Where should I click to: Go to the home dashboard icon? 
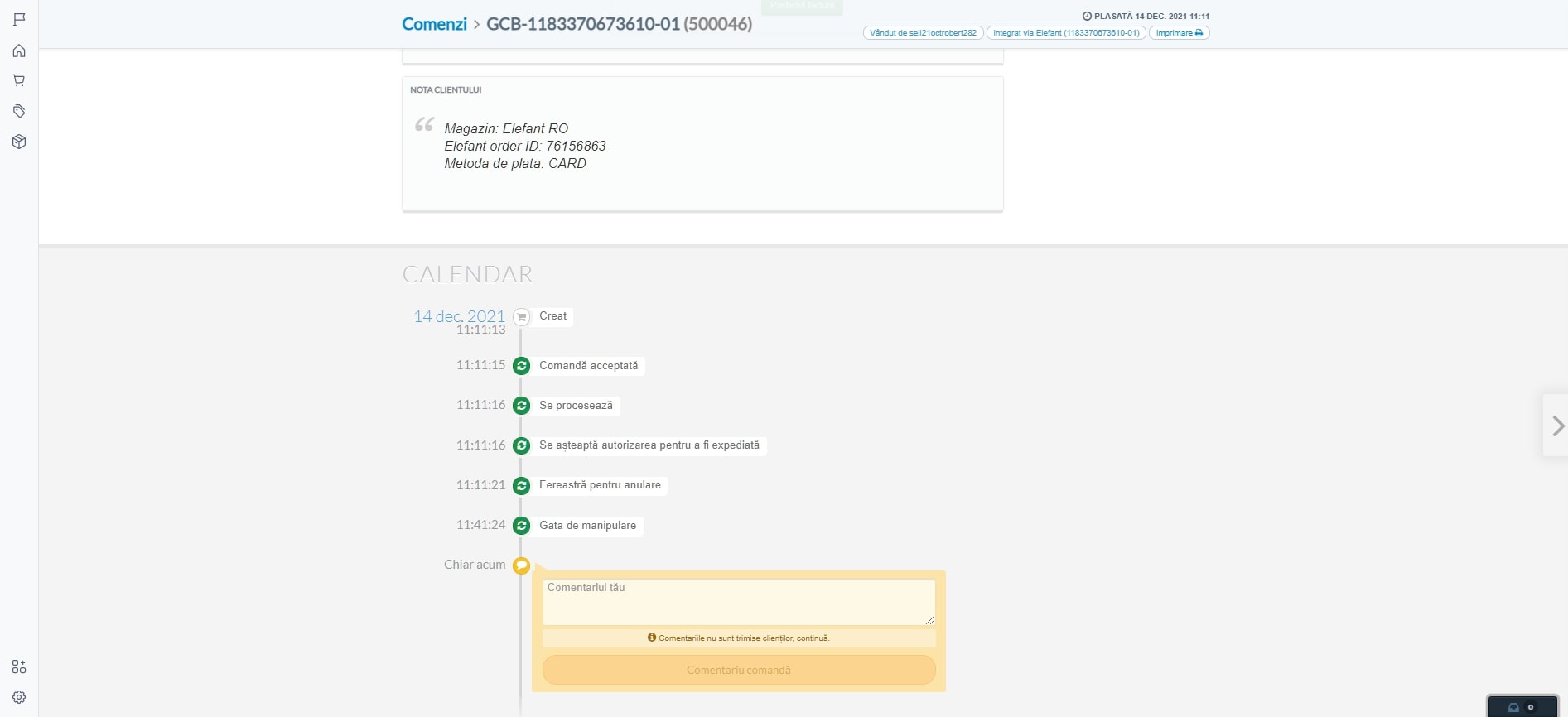19,51
